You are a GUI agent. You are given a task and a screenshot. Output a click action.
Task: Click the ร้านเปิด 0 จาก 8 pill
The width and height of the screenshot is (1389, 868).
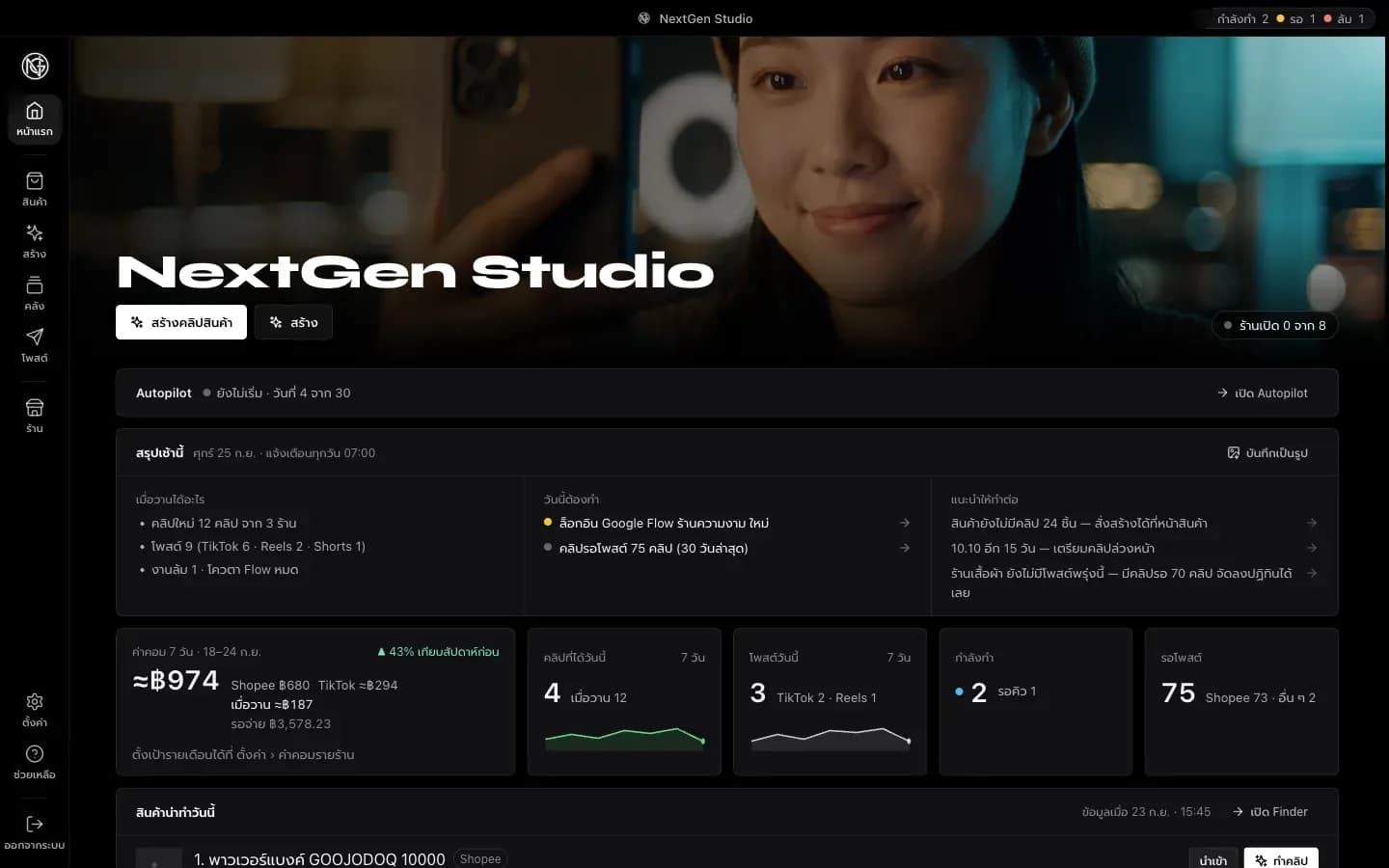pyautogui.click(x=1274, y=325)
